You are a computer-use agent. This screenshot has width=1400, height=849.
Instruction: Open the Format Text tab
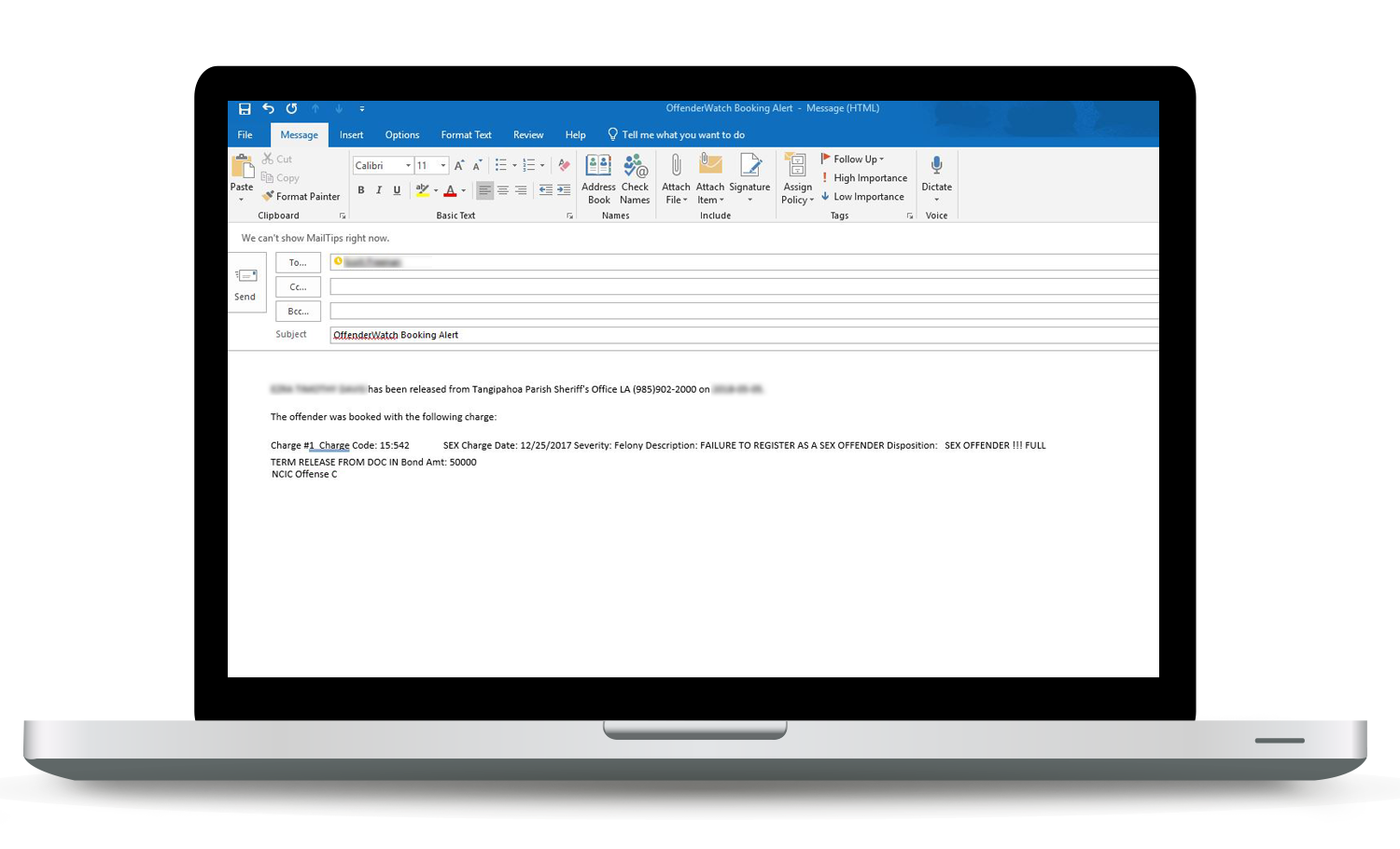pyautogui.click(x=466, y=134)
